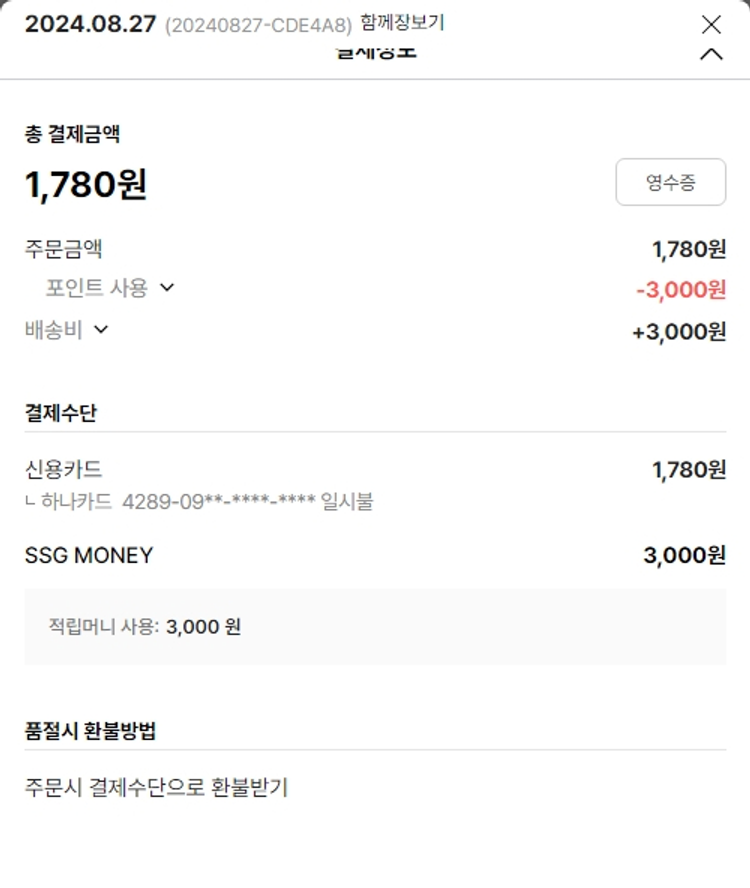This screenshot has height=888, width=750.
Task: Open the 영수증 receipt button
Action: 670,182
